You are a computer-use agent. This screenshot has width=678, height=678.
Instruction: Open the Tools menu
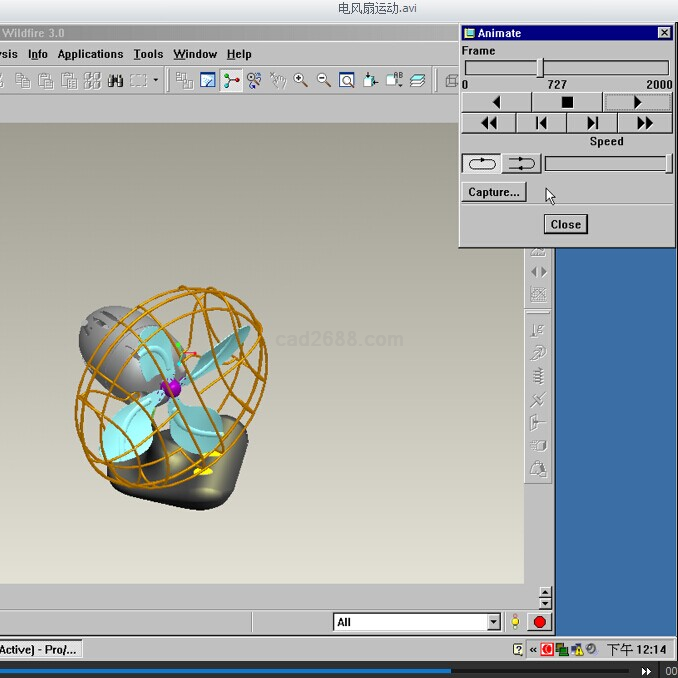coord(148,54)
